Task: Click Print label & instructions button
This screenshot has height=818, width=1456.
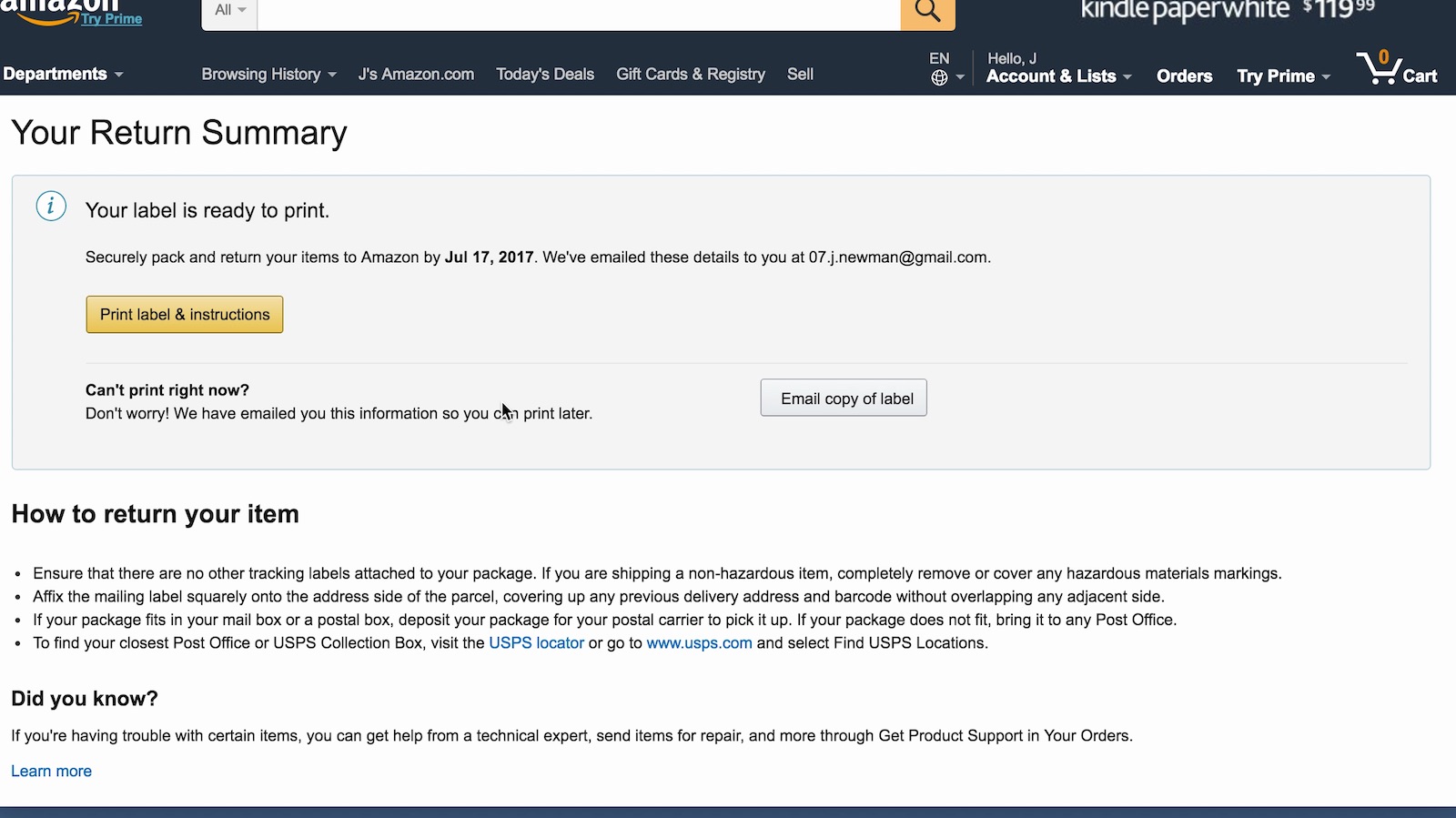Action: pyautogui.click(x=185, y=315)
